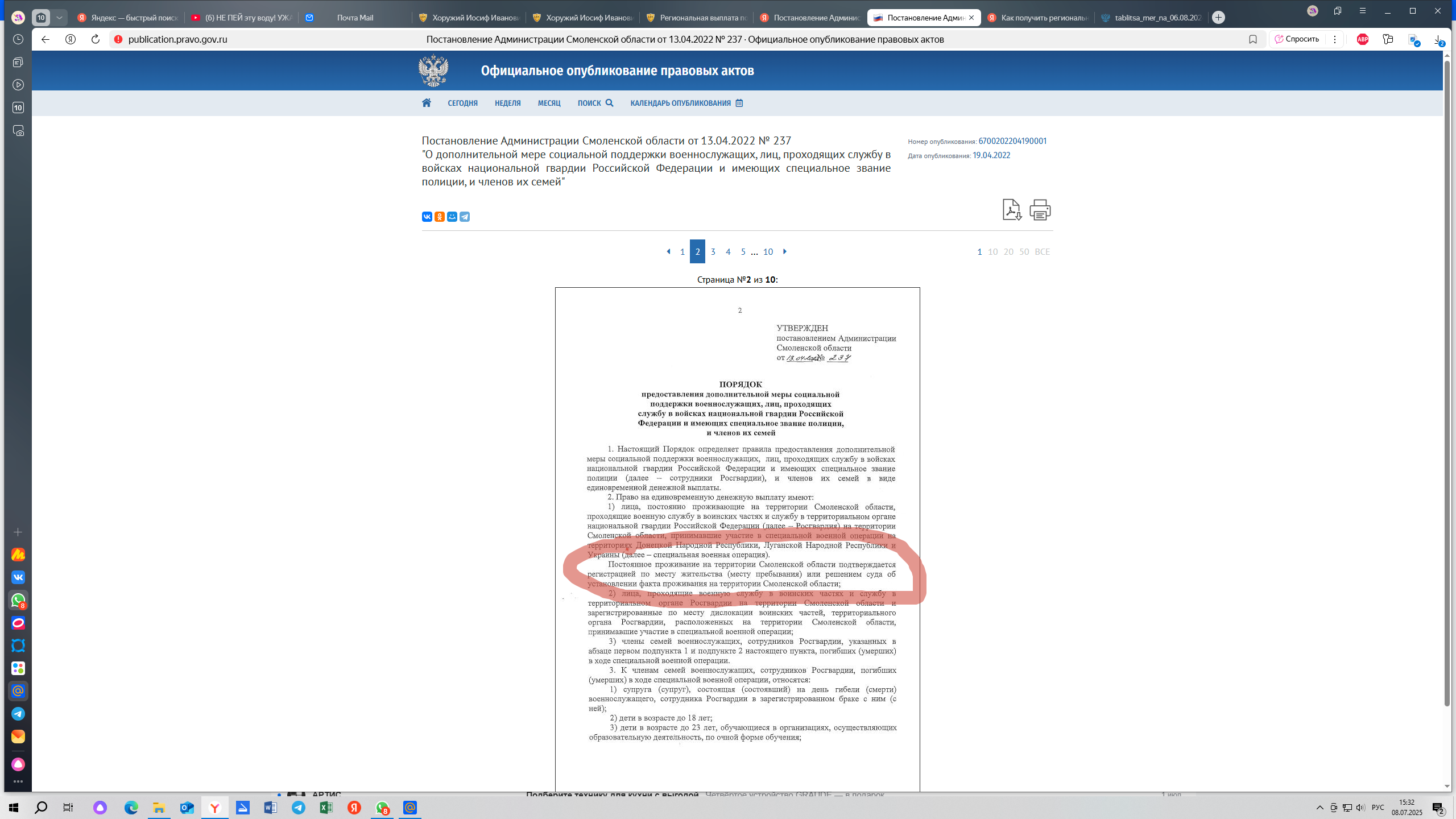The height and width of the screenshot is (819, 1456).
Task: Share the document via VK icon
Action: [x=427, y=217]
